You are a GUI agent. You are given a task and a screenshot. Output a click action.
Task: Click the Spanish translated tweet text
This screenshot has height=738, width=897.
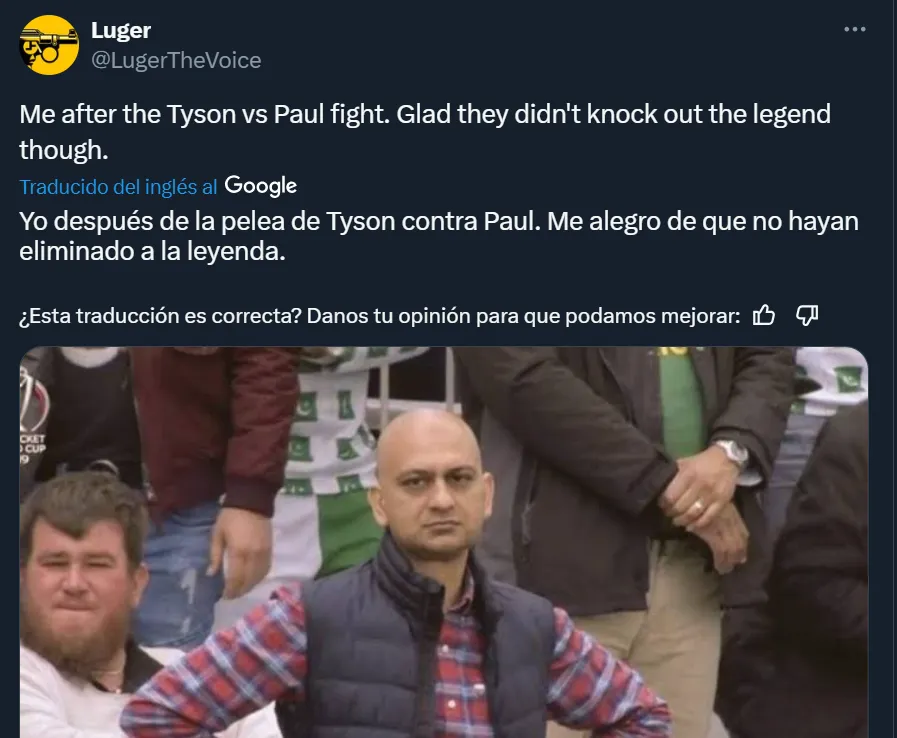439,236
